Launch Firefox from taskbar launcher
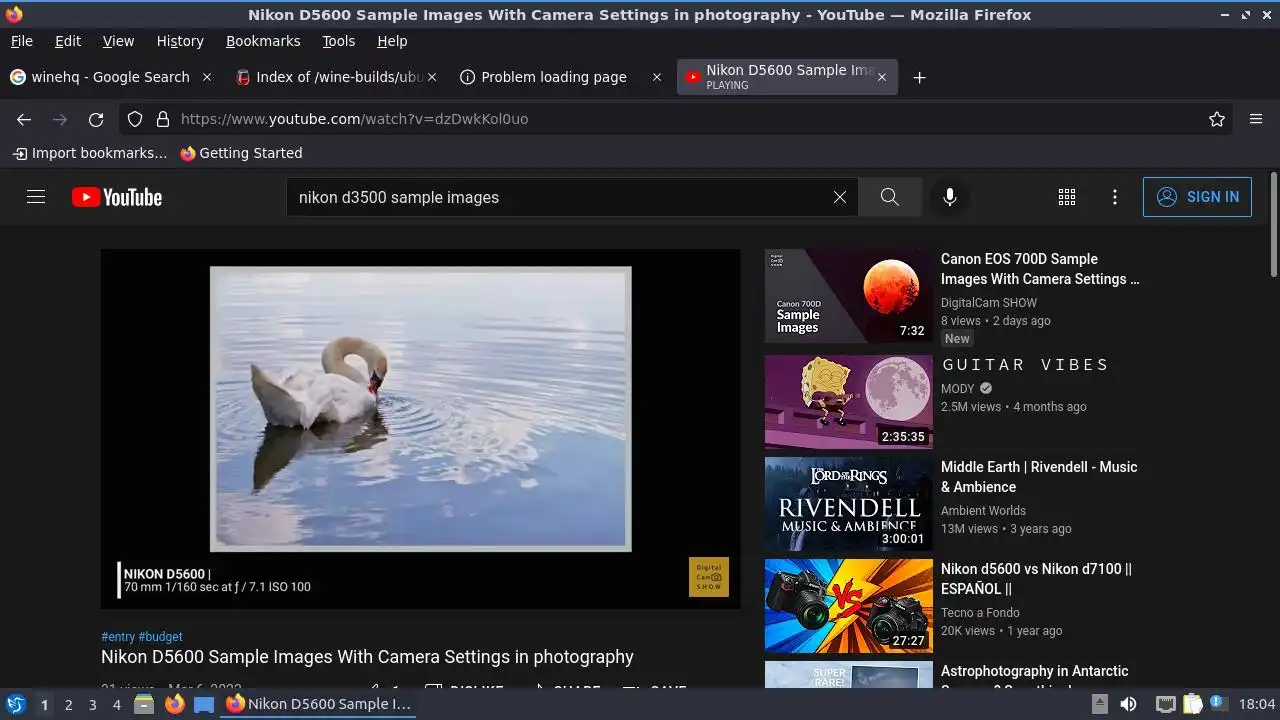The image size is (1280, 720). click(x=174, y=704)
